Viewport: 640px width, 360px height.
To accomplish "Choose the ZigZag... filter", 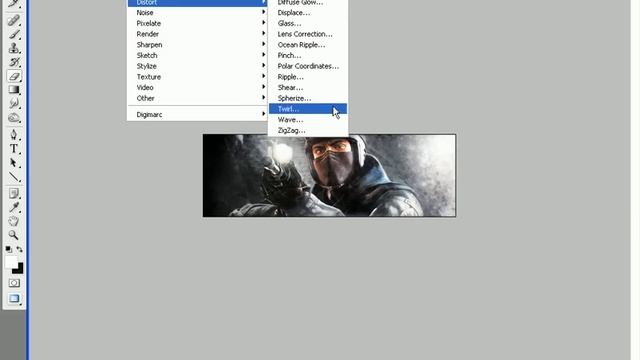I will [x=308, y=130].
